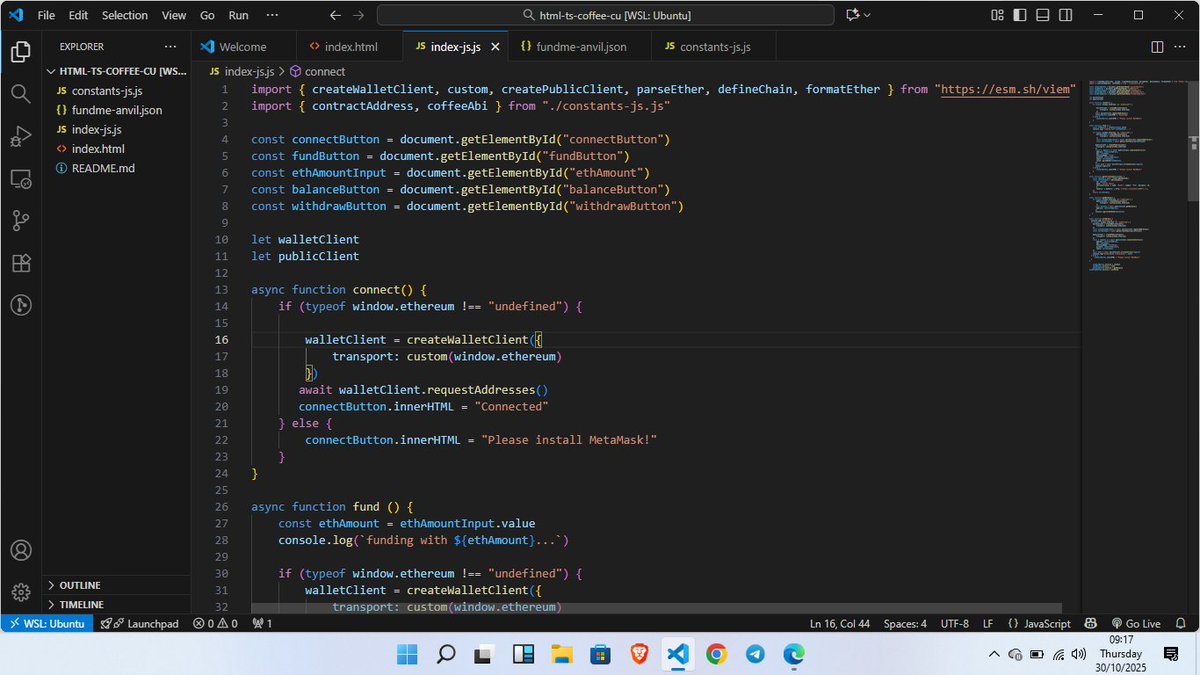Open Telegram from taskbar
Viewport: 1200px width, 675px height.
coord(755,655)
